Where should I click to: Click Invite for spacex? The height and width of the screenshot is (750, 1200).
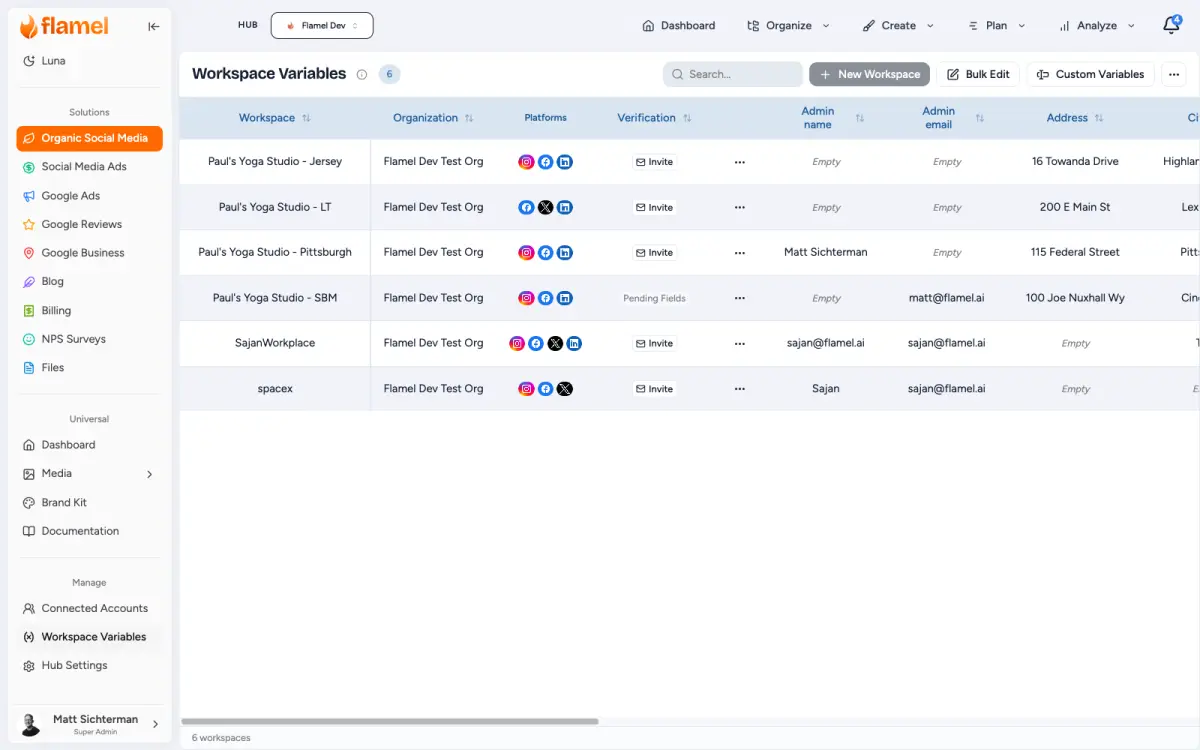point(655,389)
